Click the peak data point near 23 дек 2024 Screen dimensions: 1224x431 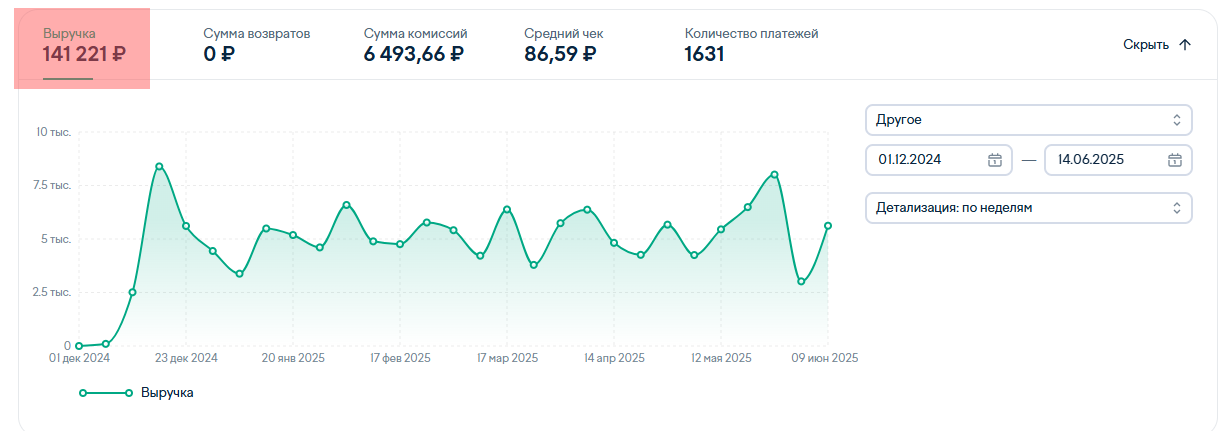(159, 166)
